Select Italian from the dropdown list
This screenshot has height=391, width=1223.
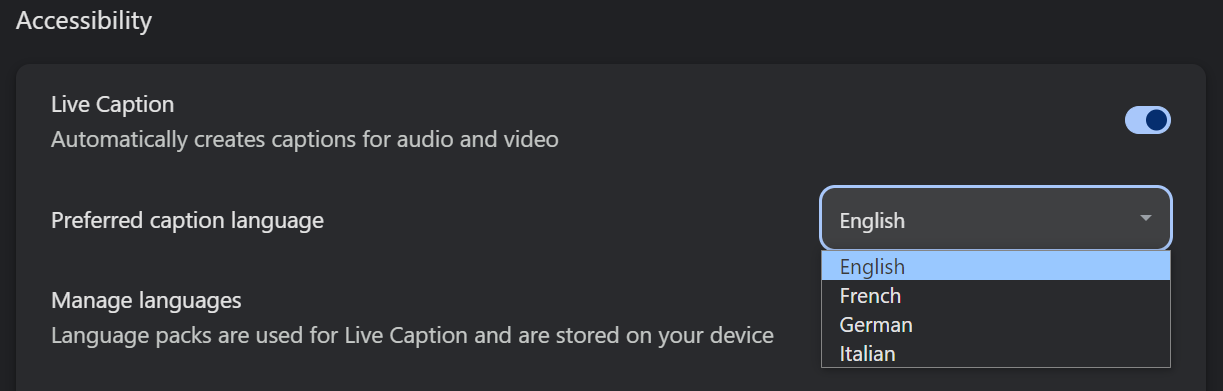click(867, 354)
